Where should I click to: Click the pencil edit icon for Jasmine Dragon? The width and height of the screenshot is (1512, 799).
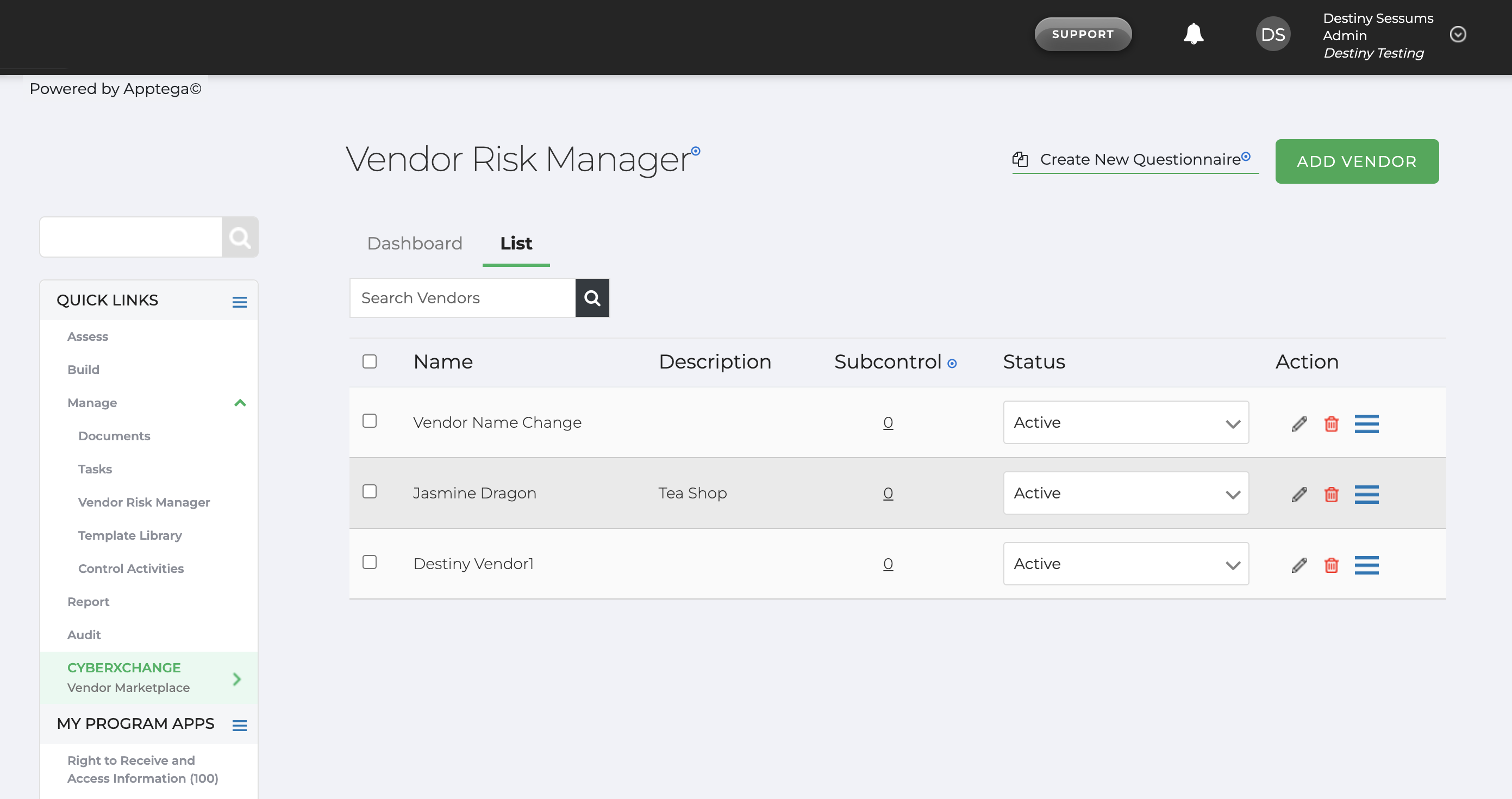[x=1299, y=494]
